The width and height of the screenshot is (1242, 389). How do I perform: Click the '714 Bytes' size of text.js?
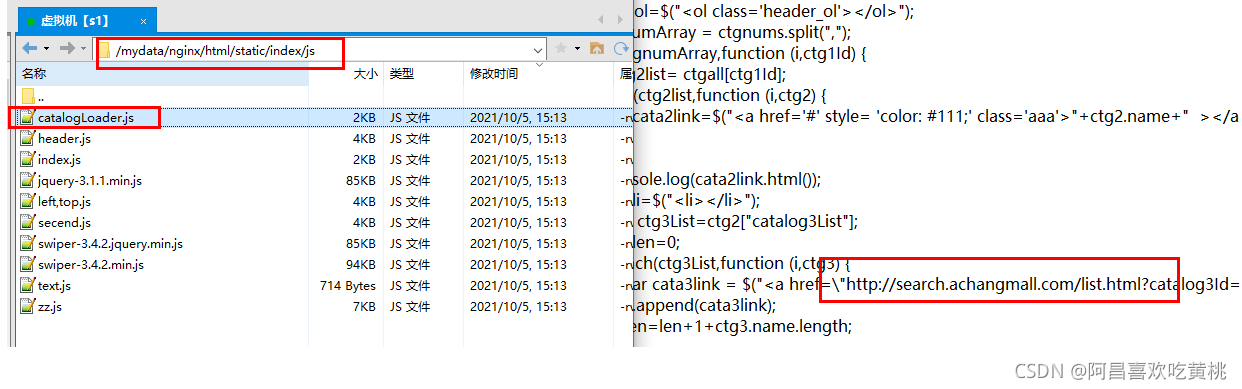[x=348, y=286]
